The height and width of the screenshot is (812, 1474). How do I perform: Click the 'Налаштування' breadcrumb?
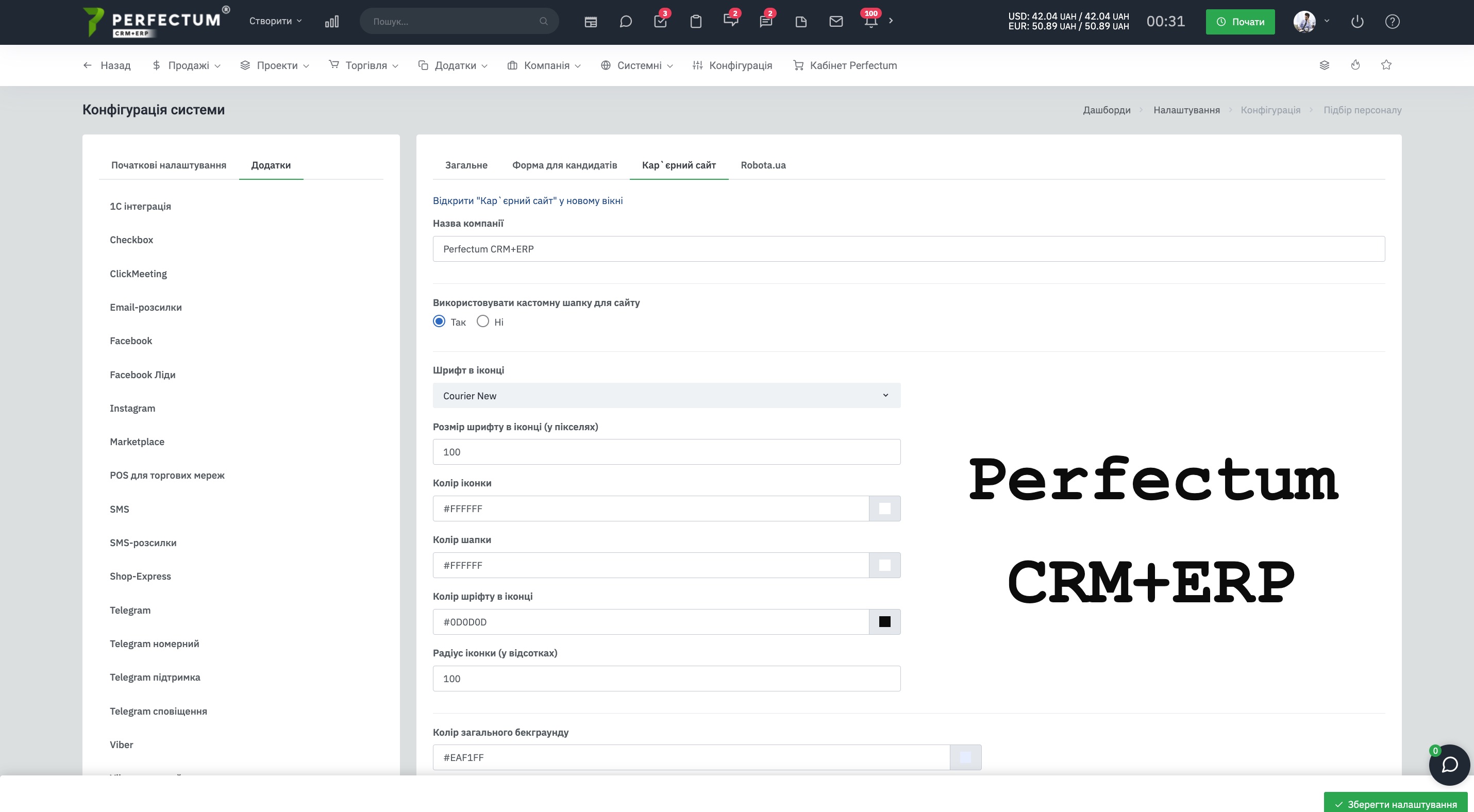[1186, 110]
